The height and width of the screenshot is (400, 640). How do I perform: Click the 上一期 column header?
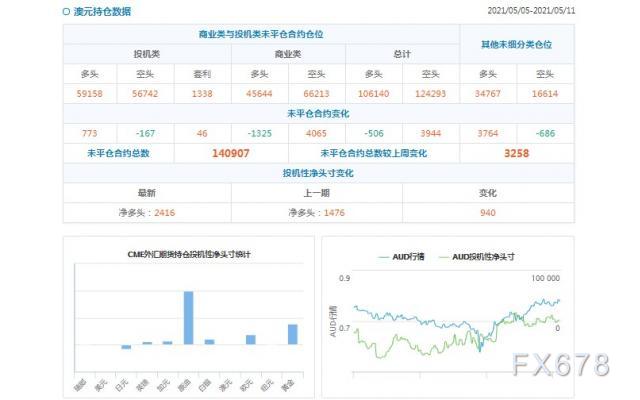coord(316,193)
